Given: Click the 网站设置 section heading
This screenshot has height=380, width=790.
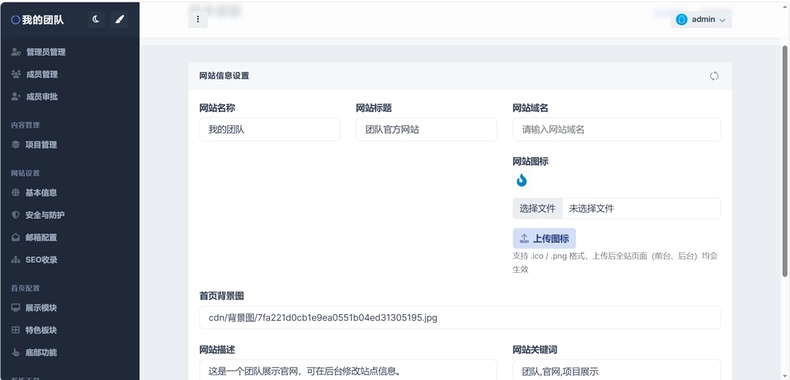Looking at the screenshot, I should pyautogui.click(x=25, y=173).
